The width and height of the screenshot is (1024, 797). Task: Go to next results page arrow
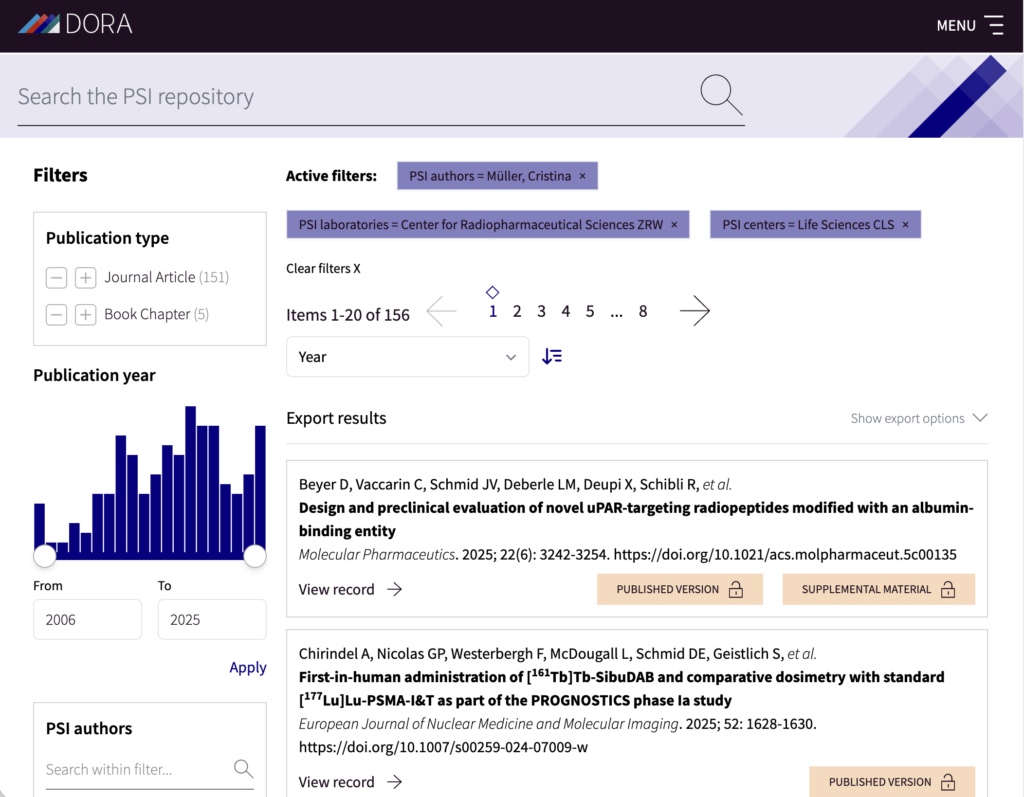point(694,311)
